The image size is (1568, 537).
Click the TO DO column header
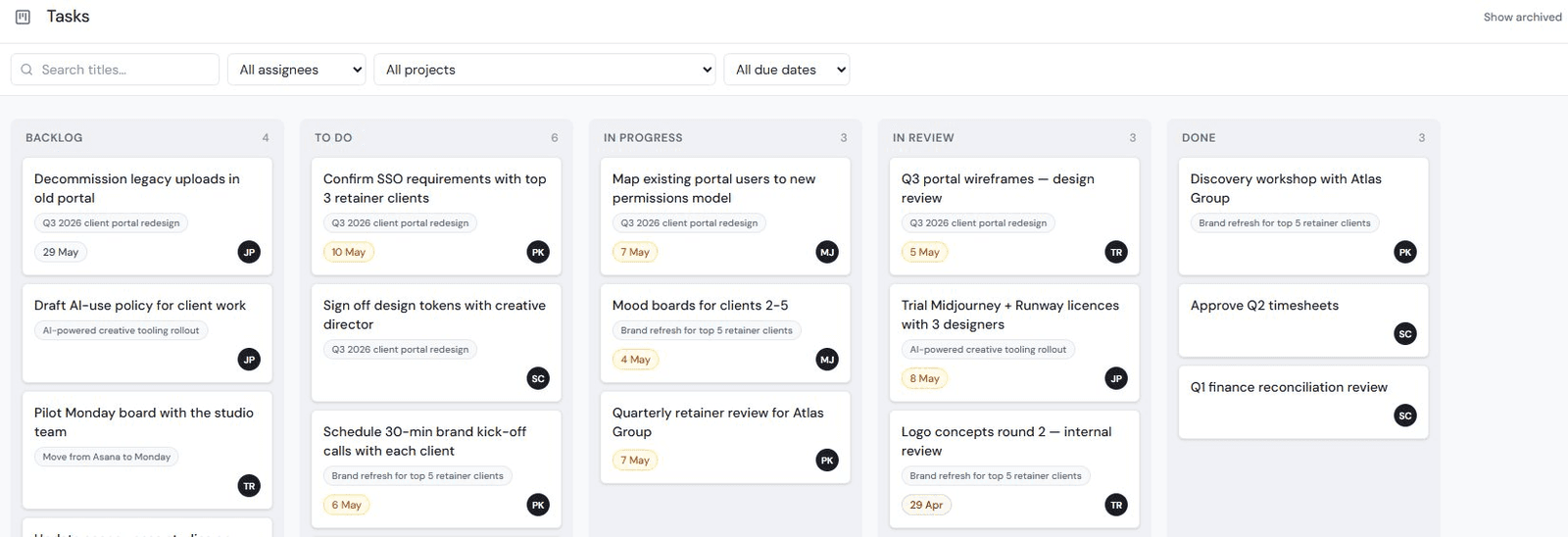tap(333, 138)
